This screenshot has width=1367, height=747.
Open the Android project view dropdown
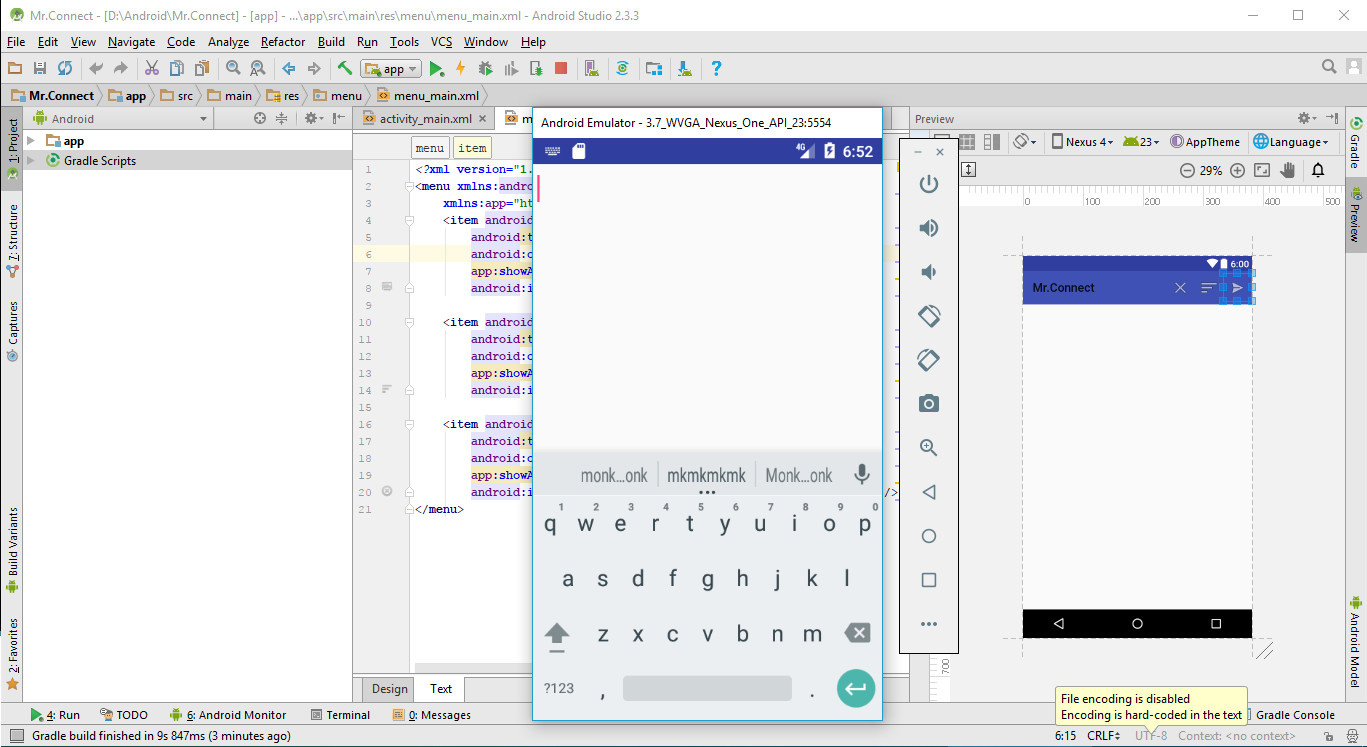(x=120, y=118)
